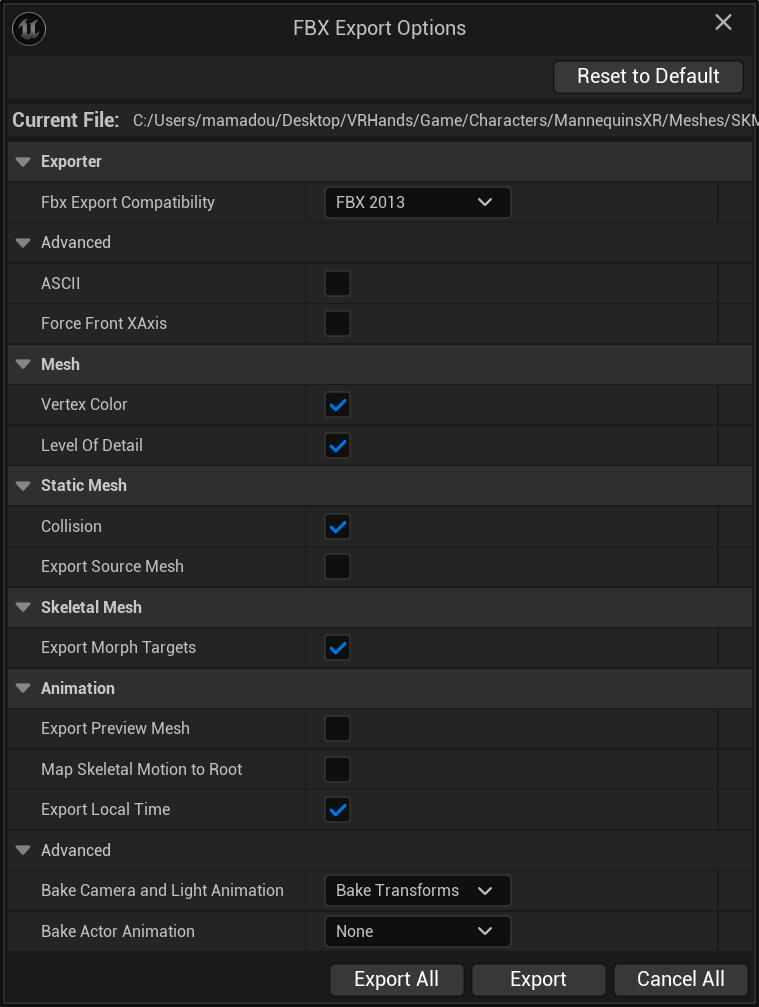Enable Export Source Mesh

coord(337,567)
